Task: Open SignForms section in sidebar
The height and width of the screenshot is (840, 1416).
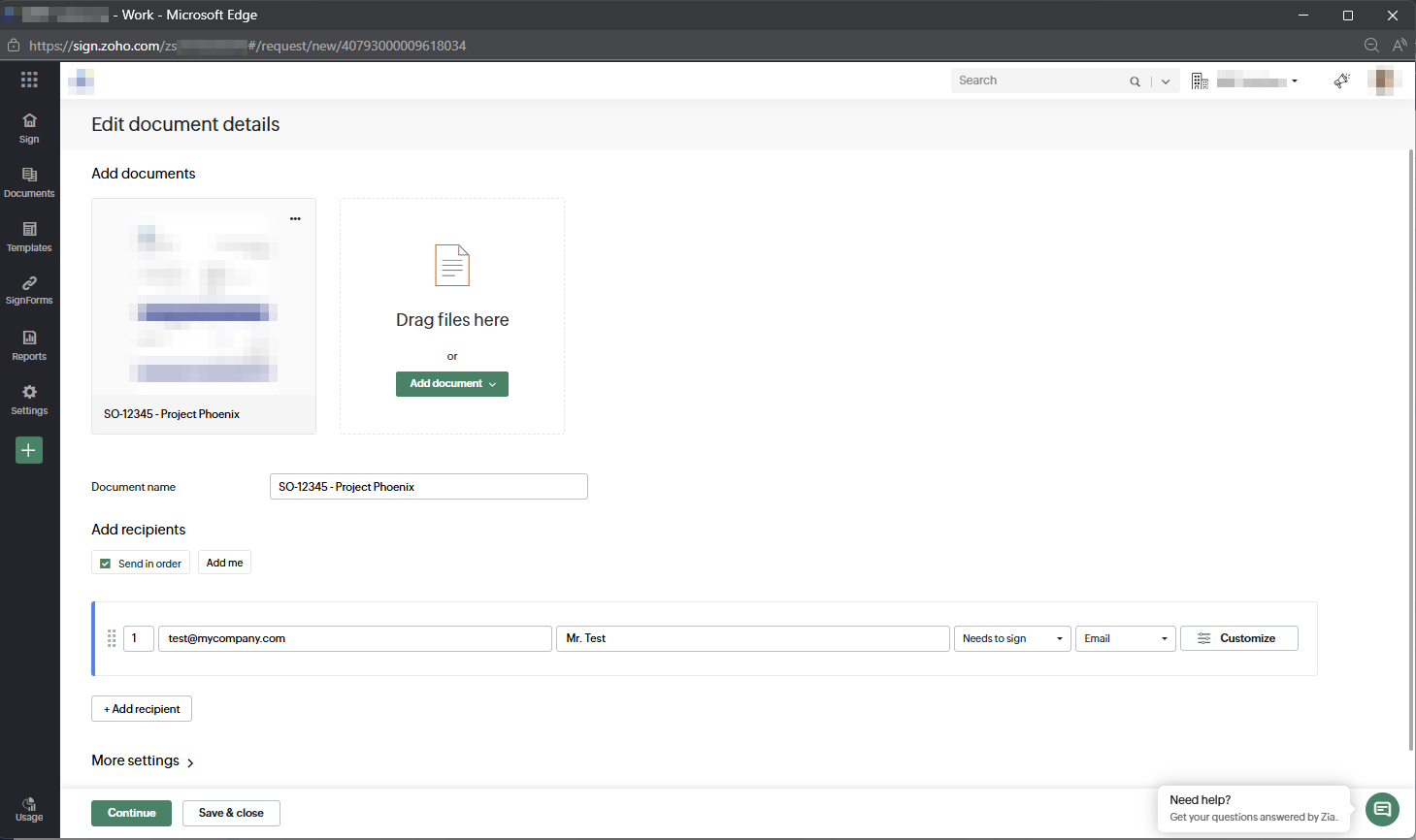Action: point(29,290)
